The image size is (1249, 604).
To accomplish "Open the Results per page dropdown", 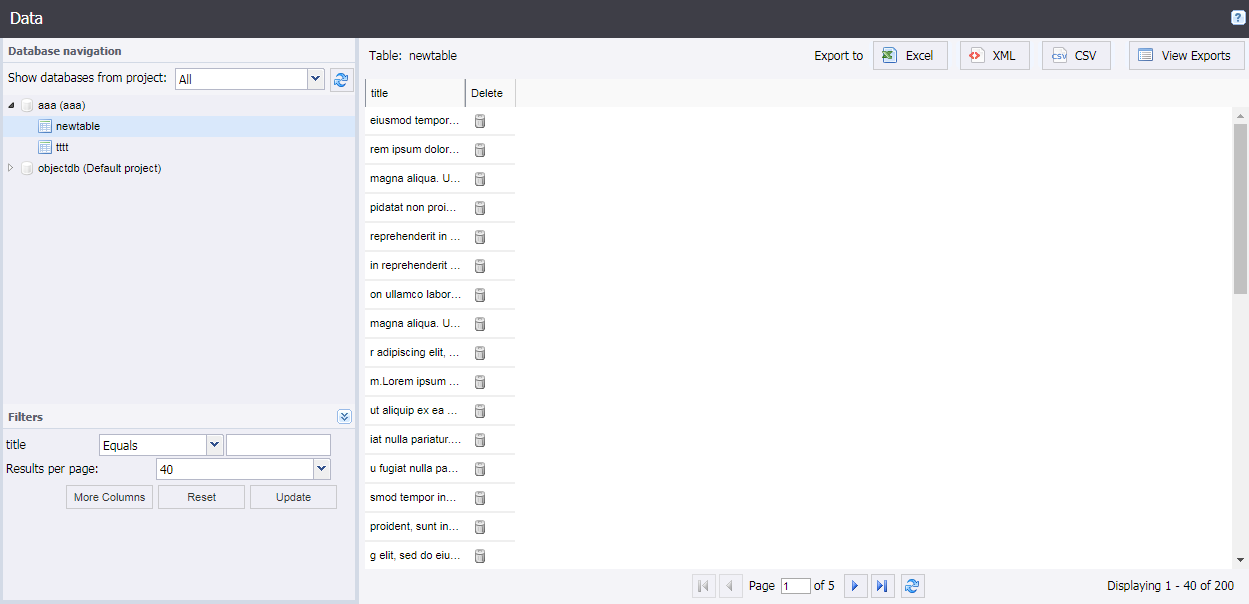I will point(321,468).
